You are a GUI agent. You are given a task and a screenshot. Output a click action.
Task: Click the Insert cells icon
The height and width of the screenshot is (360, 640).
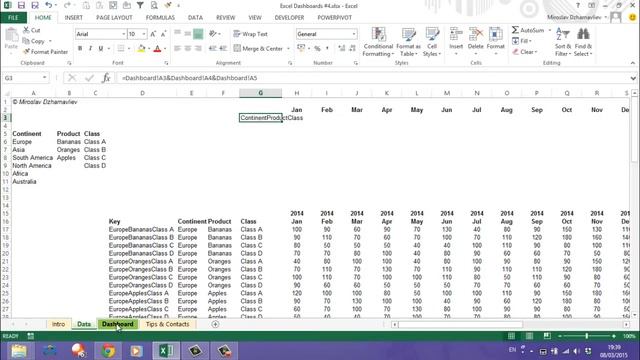click(x=456, y=40)
